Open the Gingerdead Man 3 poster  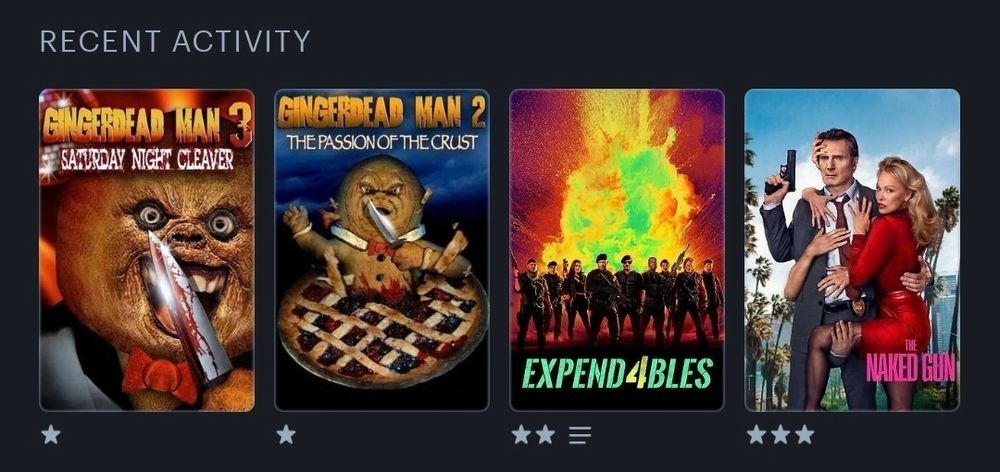[147, 250]
